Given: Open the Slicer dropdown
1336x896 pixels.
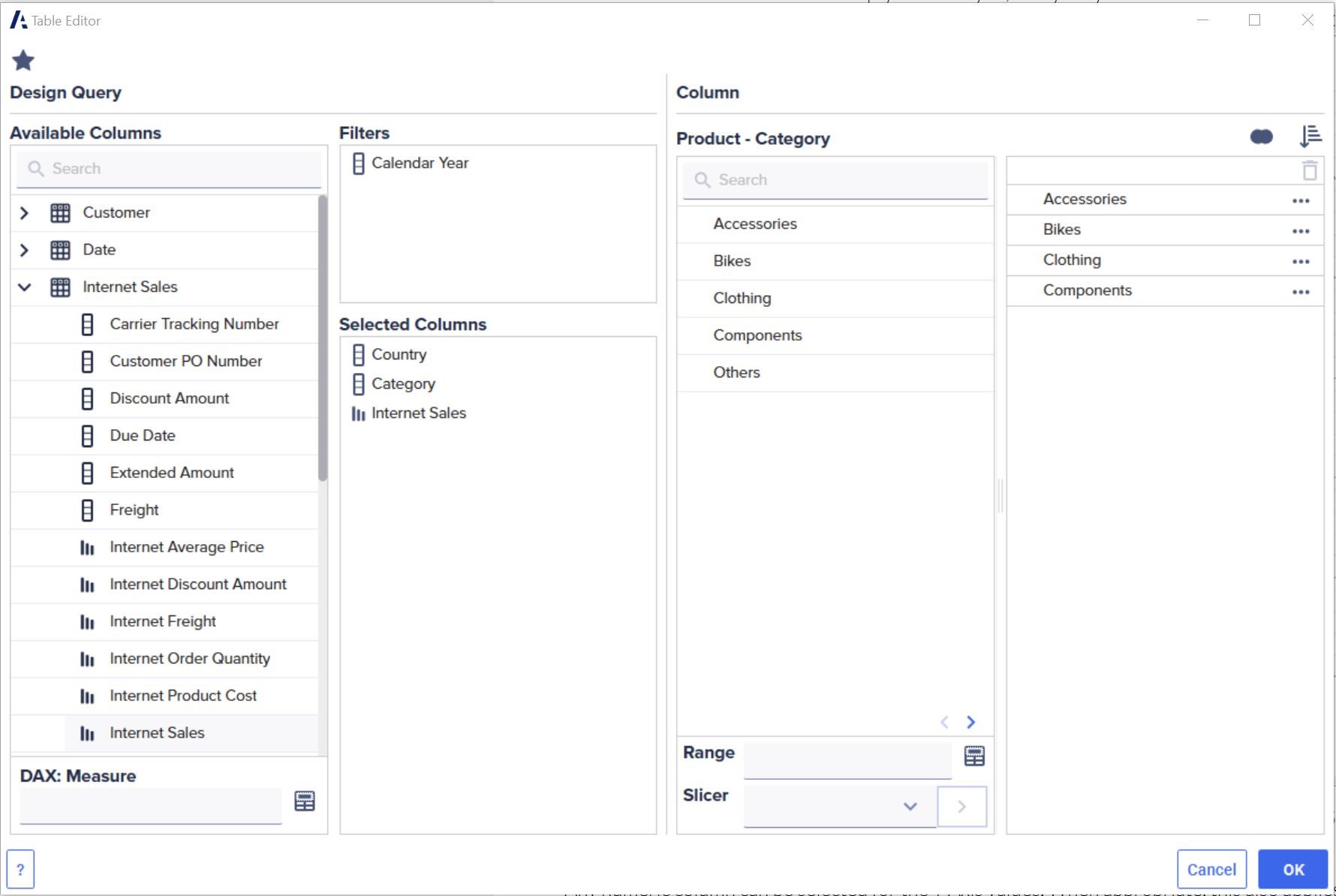Looking at the screenshot, I should coord(910,807).
